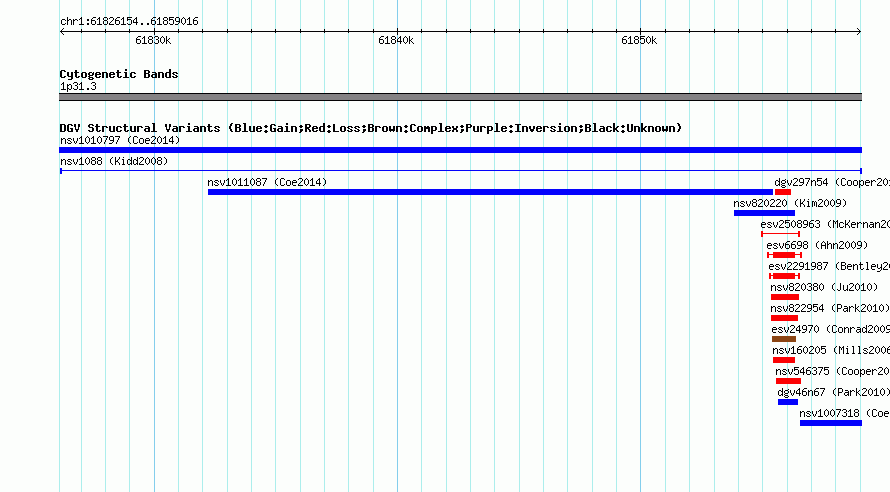
Task: Click the gray 1p31.3 cytogenetic band bar
Action: (x=460, y=97)
